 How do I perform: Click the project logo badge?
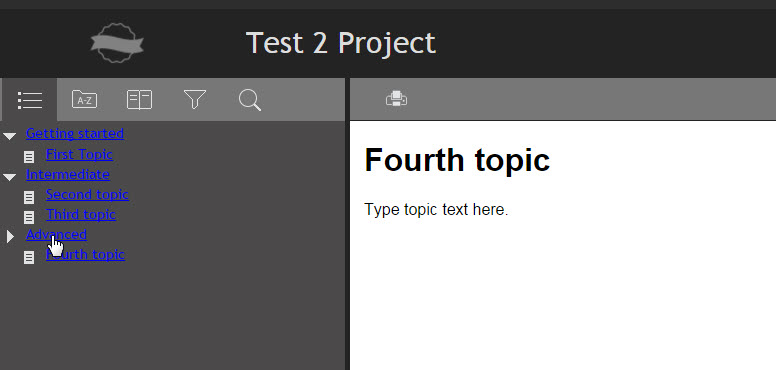pos(117,43)
